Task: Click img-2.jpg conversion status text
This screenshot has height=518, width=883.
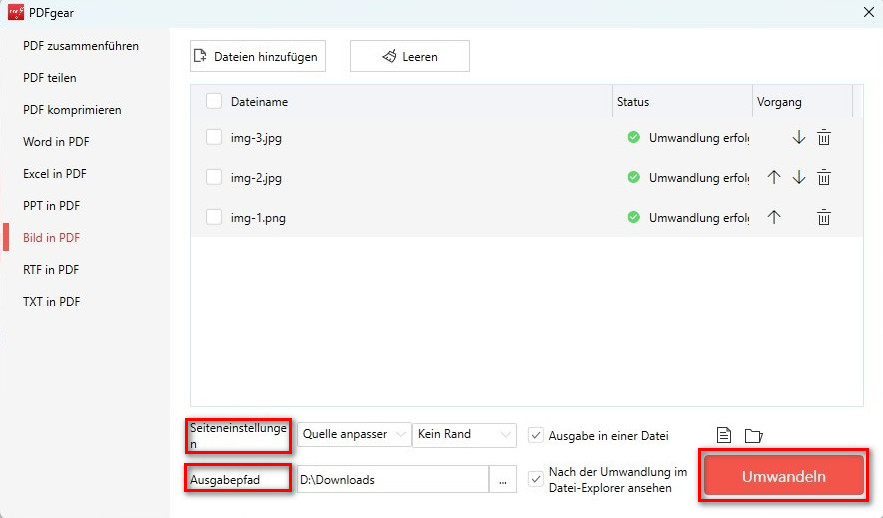Action: tap(699, 178)
